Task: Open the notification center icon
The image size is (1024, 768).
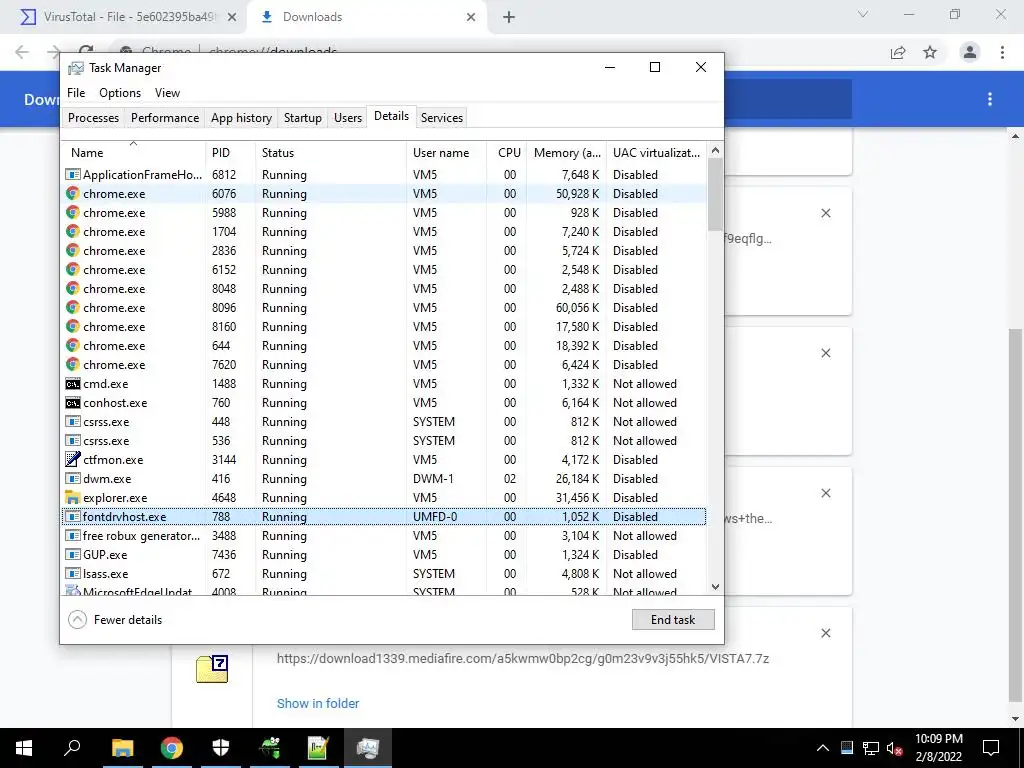Action: click(991, 748)
